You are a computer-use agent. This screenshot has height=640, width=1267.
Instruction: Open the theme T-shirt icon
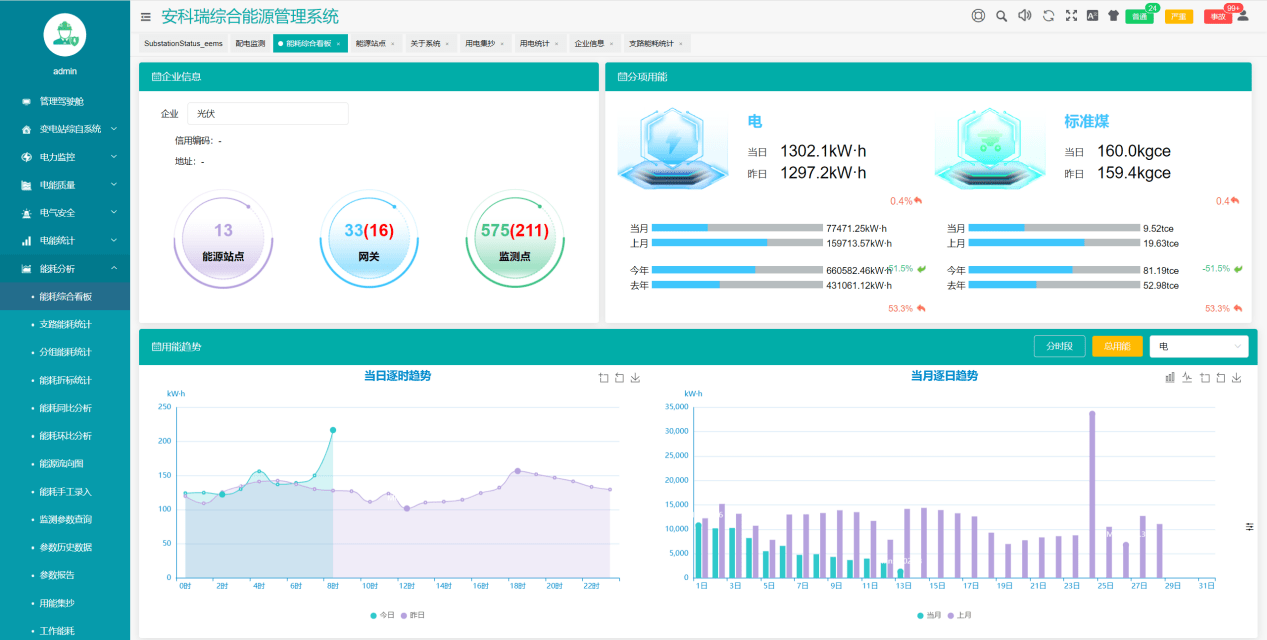1113,16
